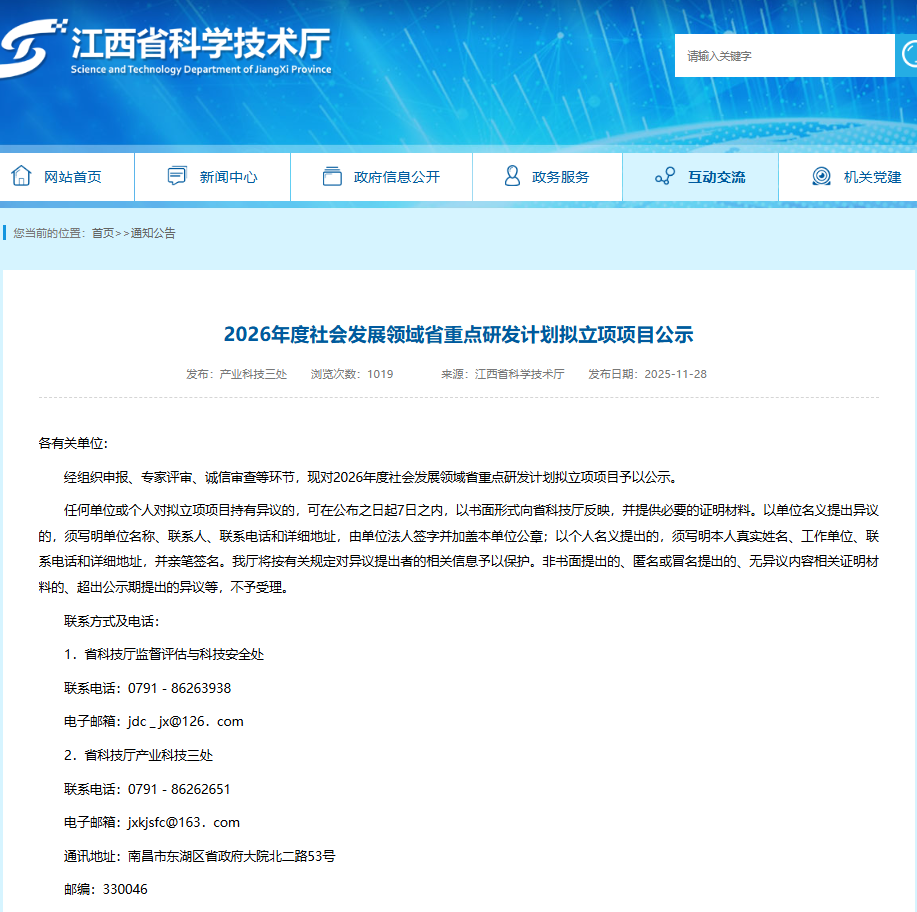Image resolution: width=917 pixels, height=912 pixels.
Task: Open the 机关党建 menu item
Action: click(872, 177)
